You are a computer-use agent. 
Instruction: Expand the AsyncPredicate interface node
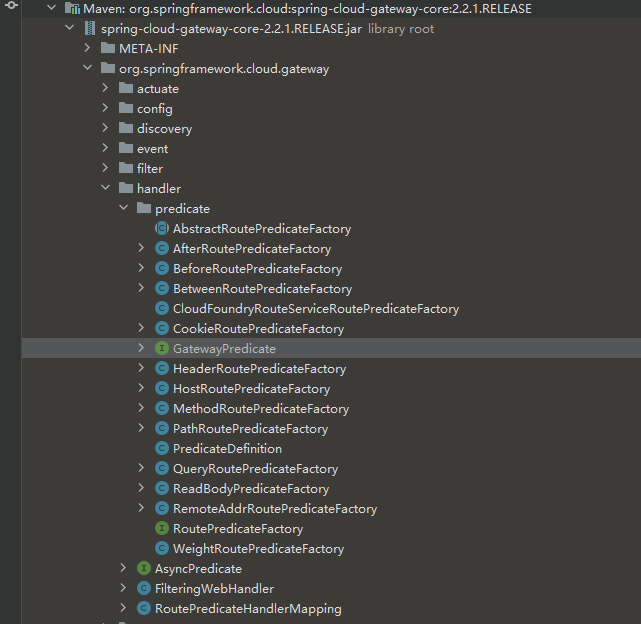tap(123, 568)
